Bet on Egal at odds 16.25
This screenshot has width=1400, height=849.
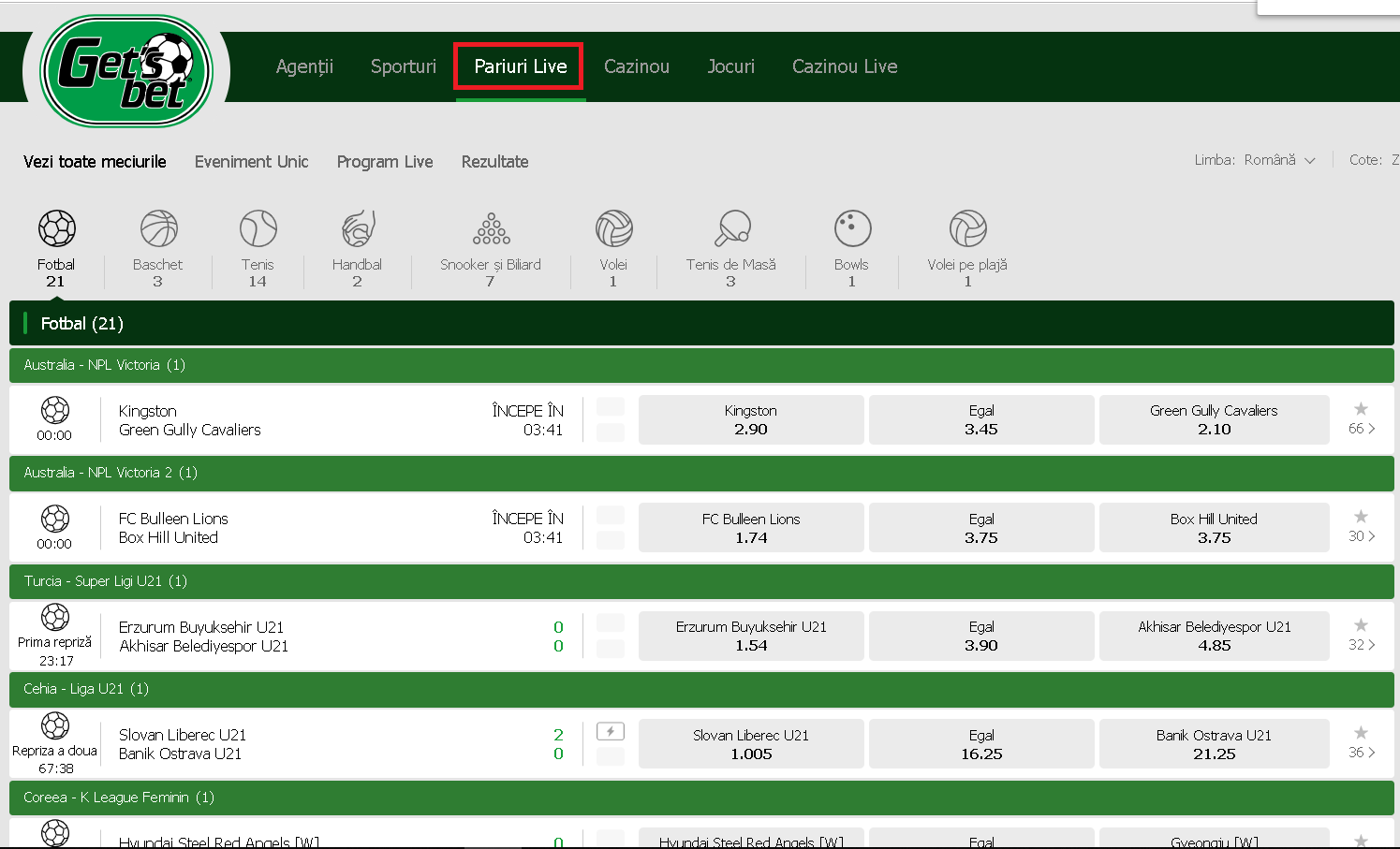(981, 744)
